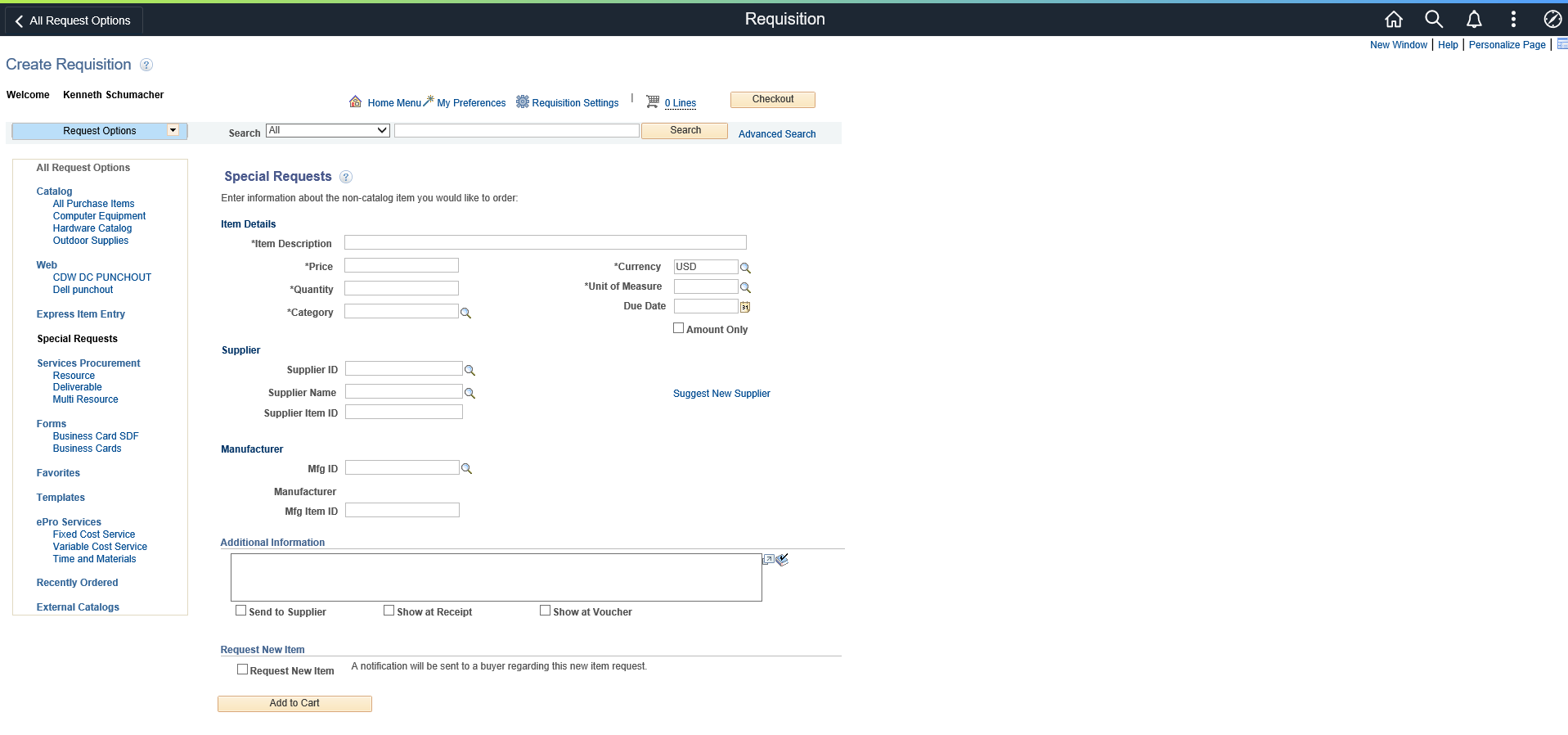The width and height of the screenshot is (1568, 735).
Task: Go back to All Request Options
Action: coord(73,20)
